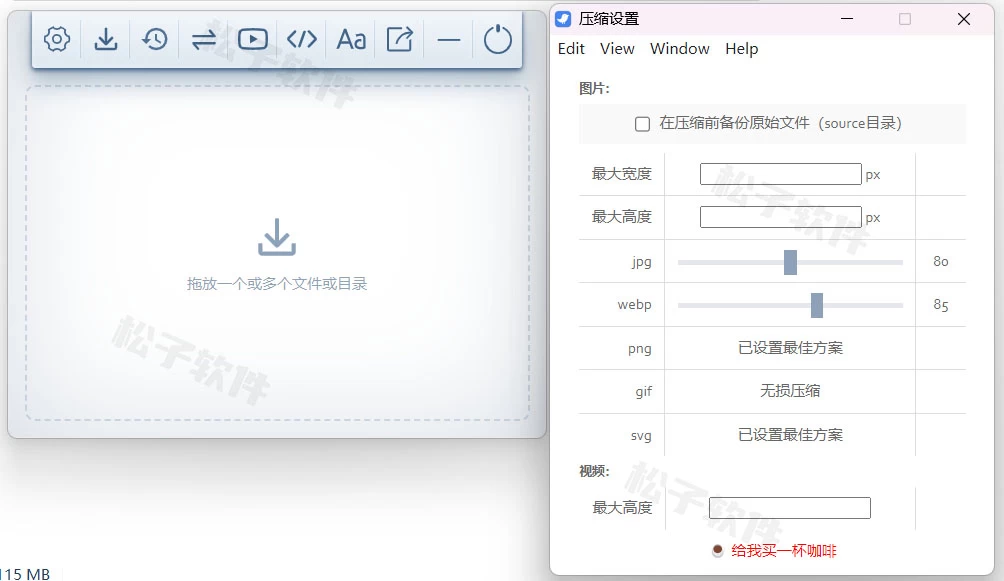The width and height of the screenshot is (1004, 581).
Task: Click the minimize dash toolbar icon
Action: (x=449, y=40)
